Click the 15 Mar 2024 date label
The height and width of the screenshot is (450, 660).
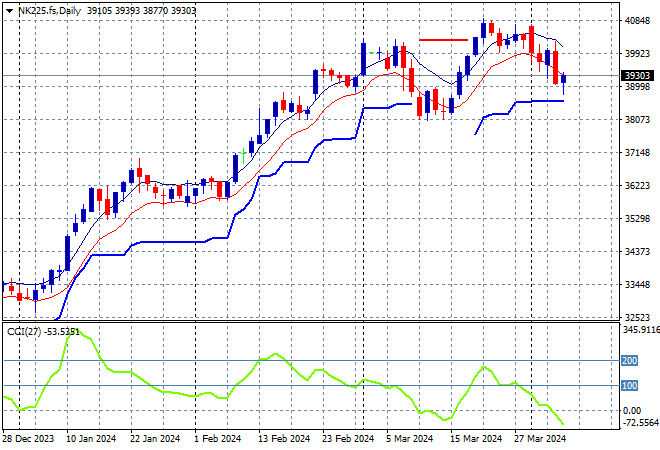(476, 439)
